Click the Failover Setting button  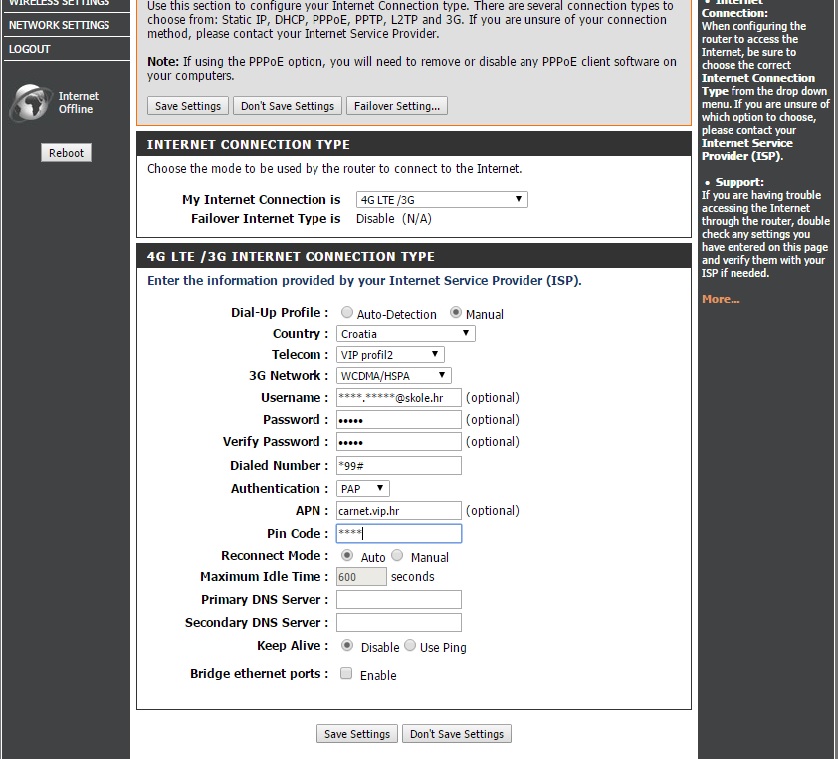tap(397, 106)
